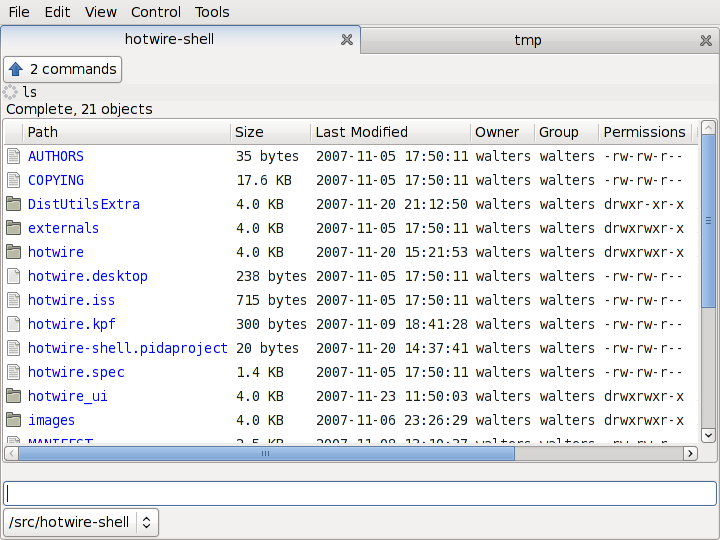Open the DistUtilsExtra folder link
The width and height of the screenshot is (720, 540).
pyautogui.click(x=84, y=204)
